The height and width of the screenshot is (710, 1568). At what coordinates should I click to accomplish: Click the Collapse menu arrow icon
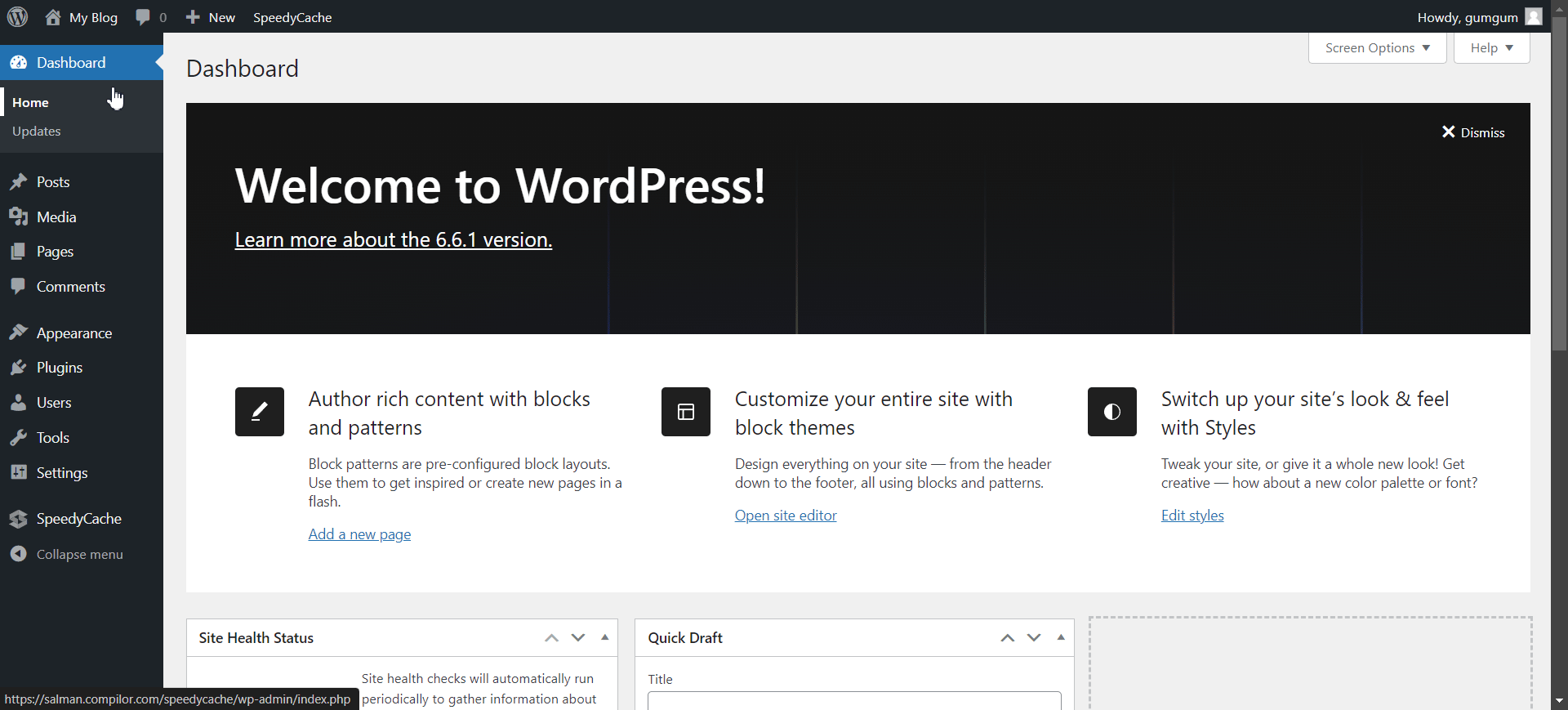(19, 554)
